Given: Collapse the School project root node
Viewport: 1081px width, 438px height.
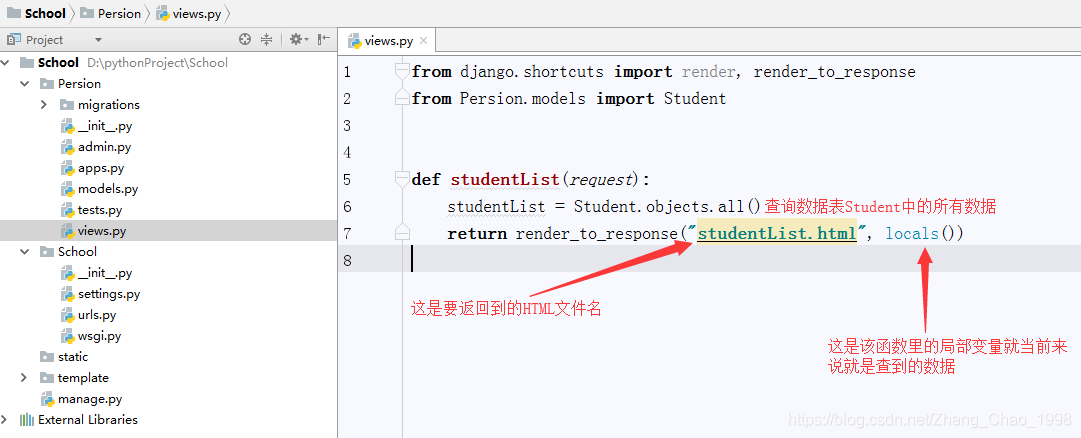Looking at the screenshot, I should (6, 63).
